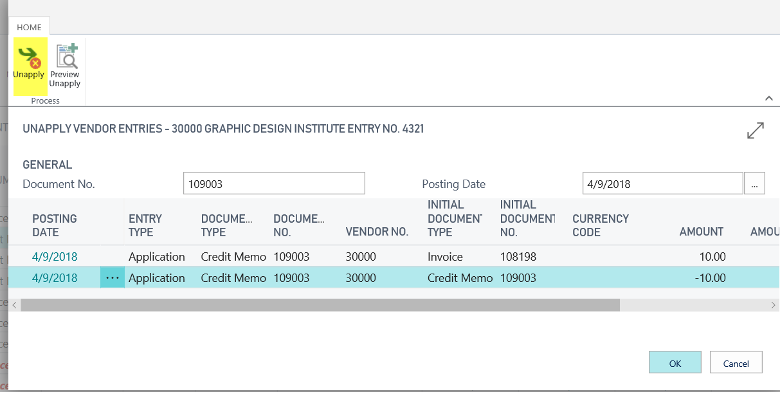
Task: Select the Entry Type column header
Action: click(145, 225)
